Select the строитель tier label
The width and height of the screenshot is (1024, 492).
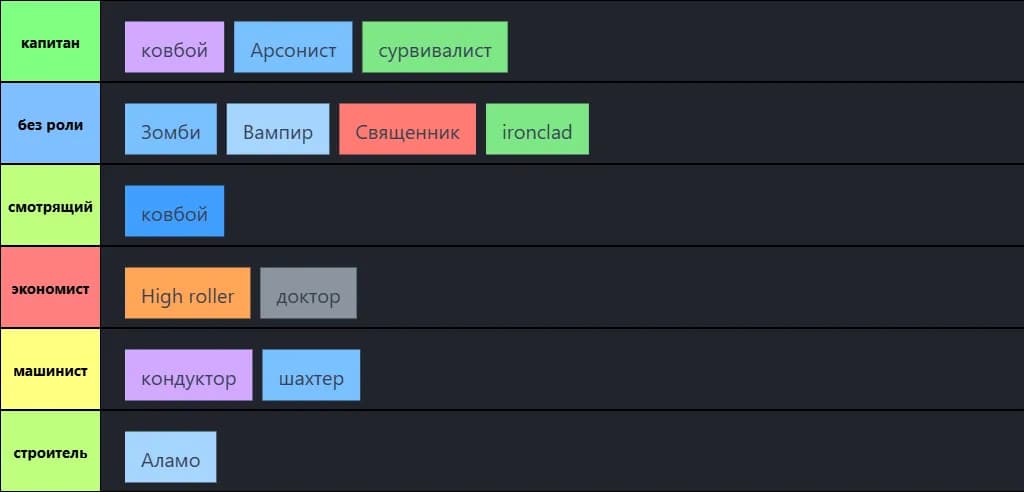coord(50,451)
